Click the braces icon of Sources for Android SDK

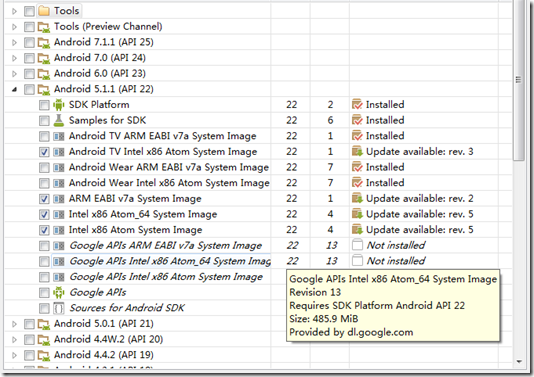pyautogui.click(x=59, y=308)
